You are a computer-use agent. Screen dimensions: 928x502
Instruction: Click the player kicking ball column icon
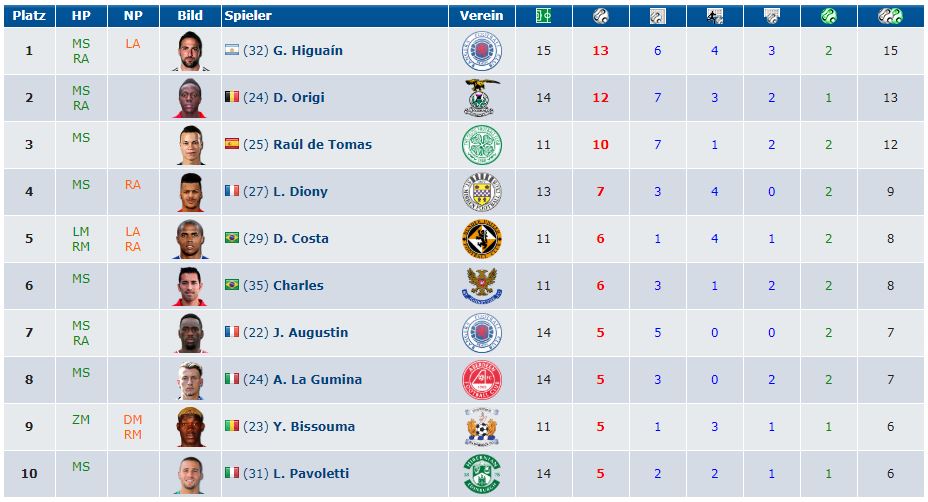coord(714,16)
